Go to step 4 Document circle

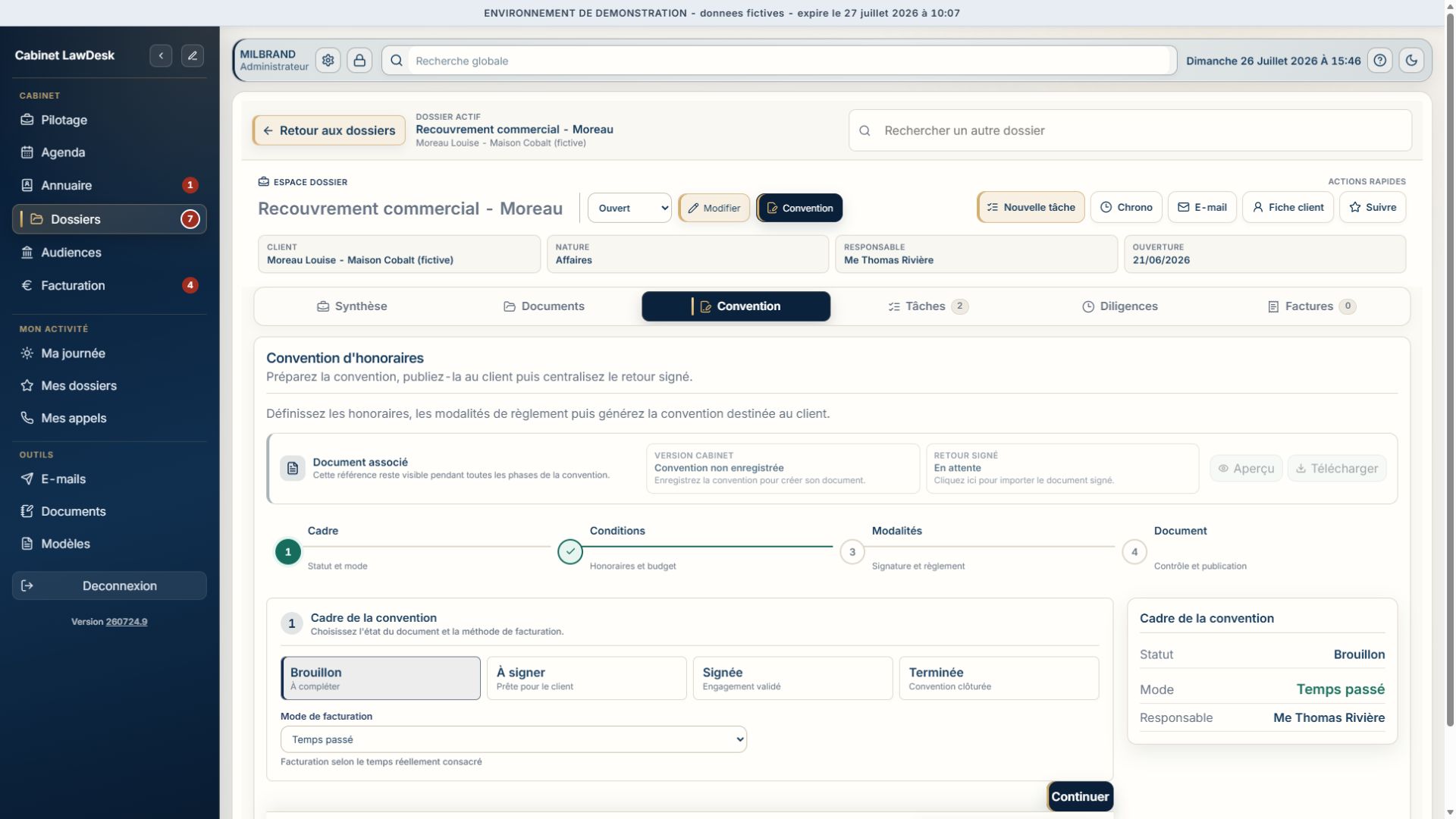[1134, 552]
